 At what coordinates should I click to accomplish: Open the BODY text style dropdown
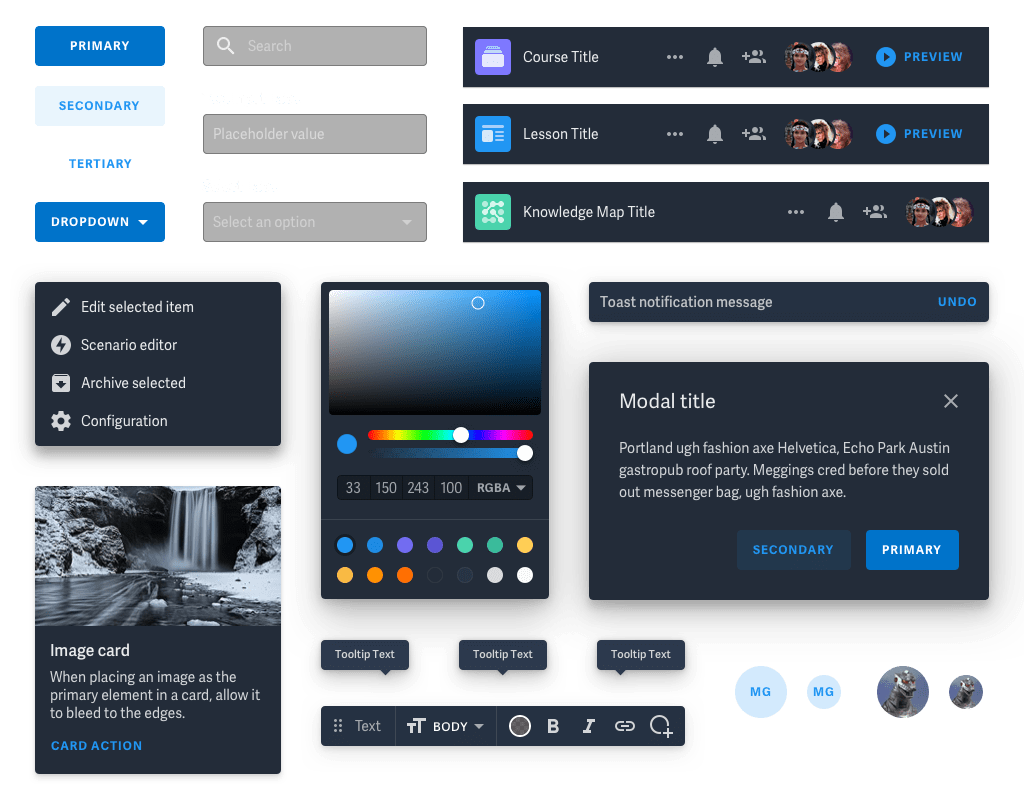pos(446,726)
